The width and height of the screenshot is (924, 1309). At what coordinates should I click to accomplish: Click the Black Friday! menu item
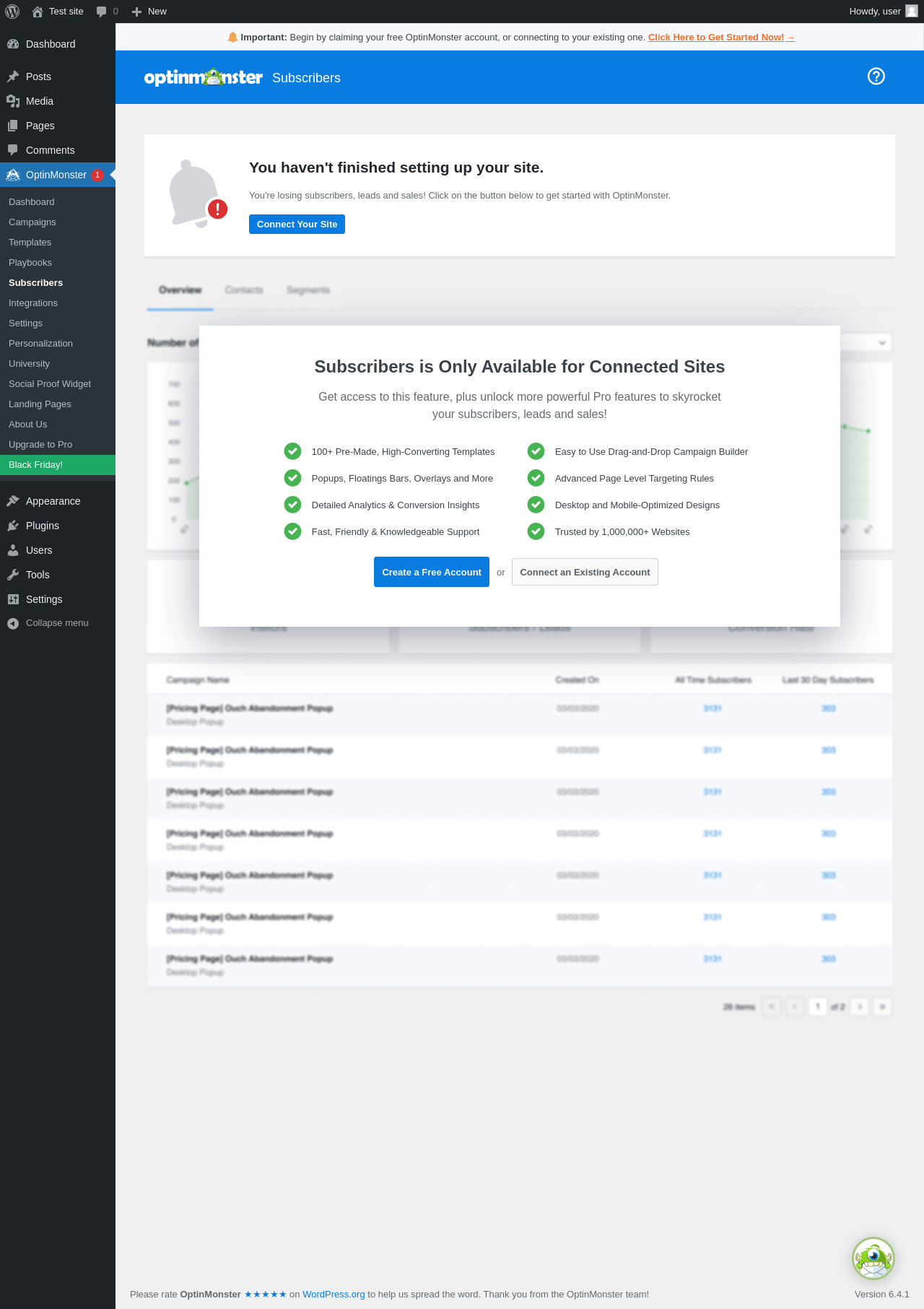[x=58, y=465]
